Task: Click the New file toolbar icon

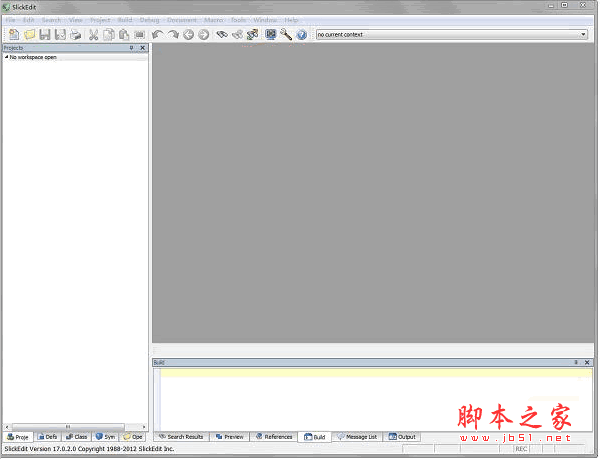Action: pyautogui.click(x=14, y=35)
